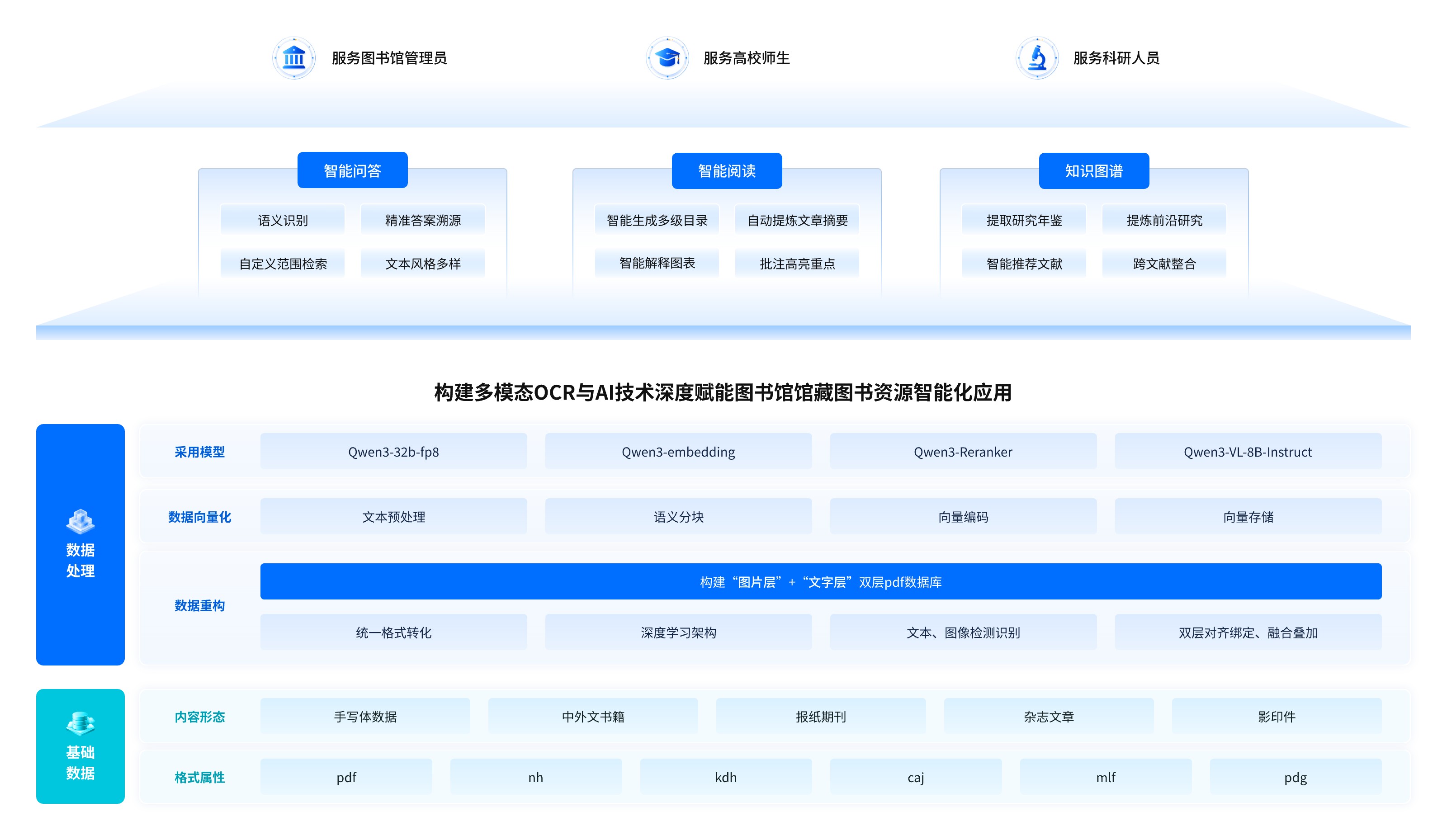
Task: Select the 知识图谱 header button
Action: (1094, 170)
